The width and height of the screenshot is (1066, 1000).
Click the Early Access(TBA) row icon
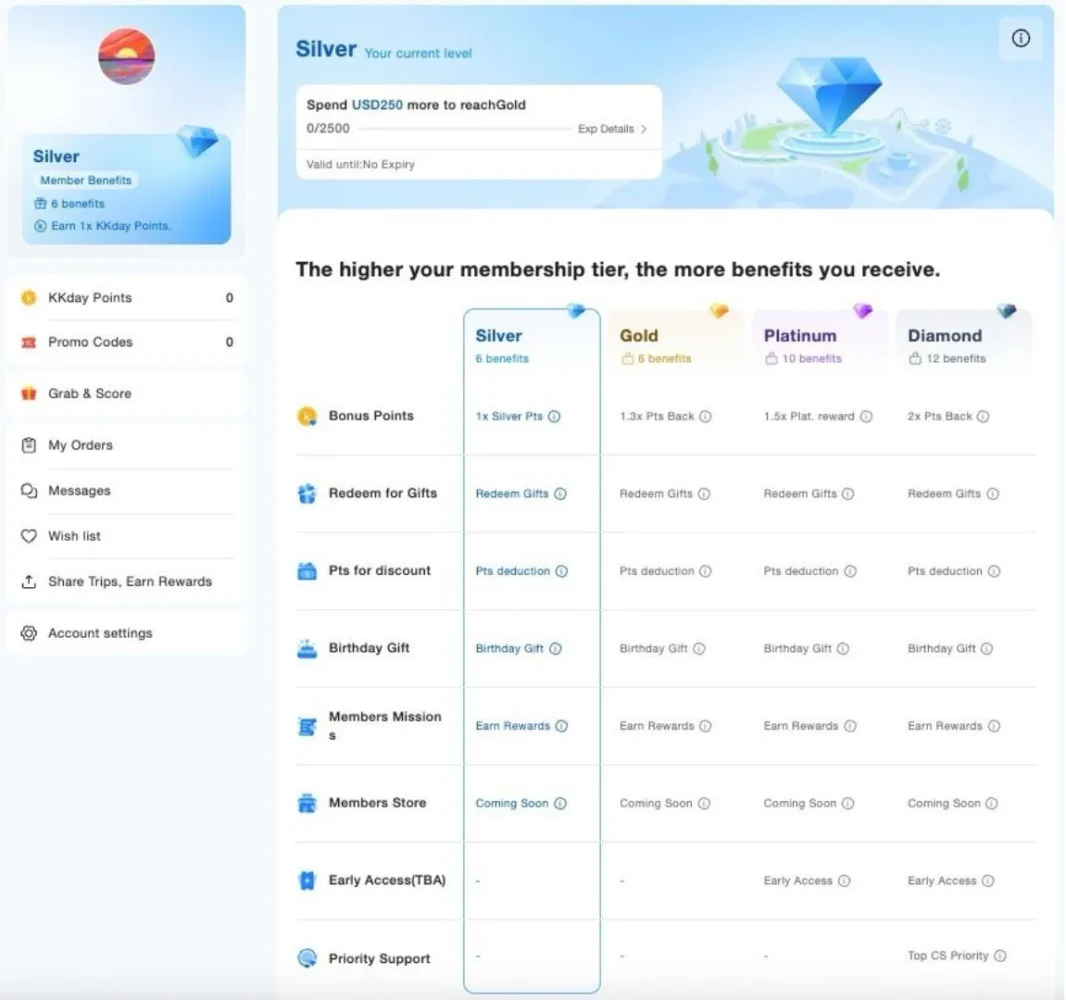tap(307, 881)
